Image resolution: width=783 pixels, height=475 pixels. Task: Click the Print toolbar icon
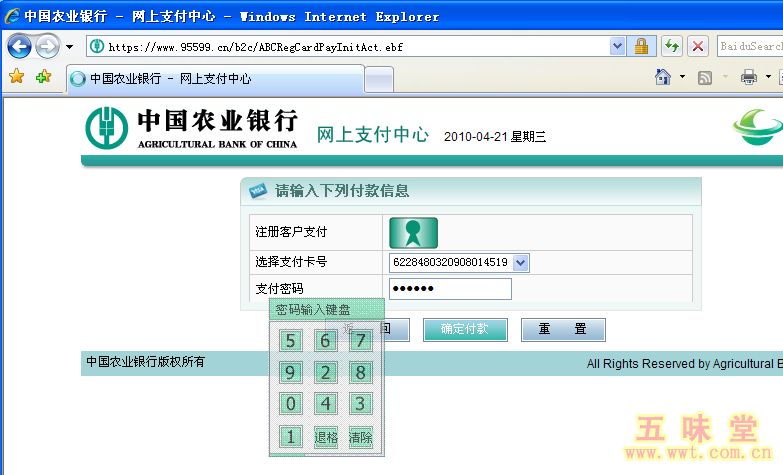pyautogui.click(x=748, y=77)
